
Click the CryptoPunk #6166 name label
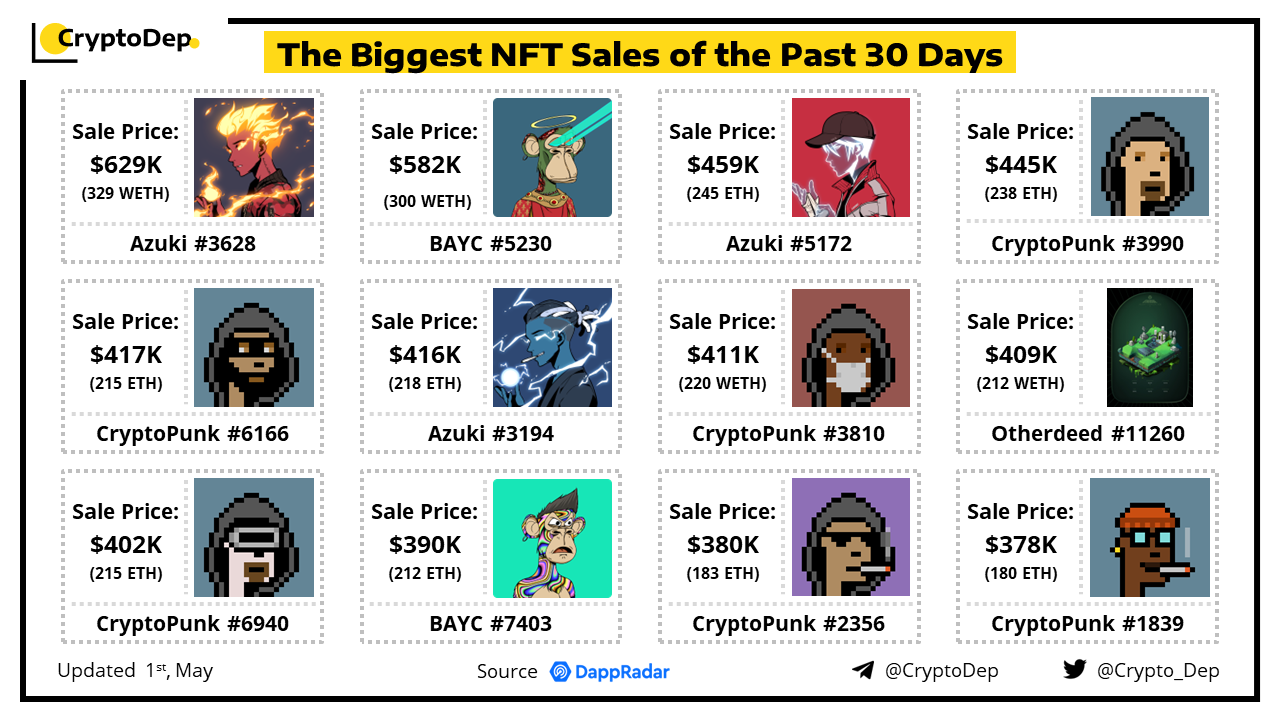pyautogui.click(x=192, y=434)
